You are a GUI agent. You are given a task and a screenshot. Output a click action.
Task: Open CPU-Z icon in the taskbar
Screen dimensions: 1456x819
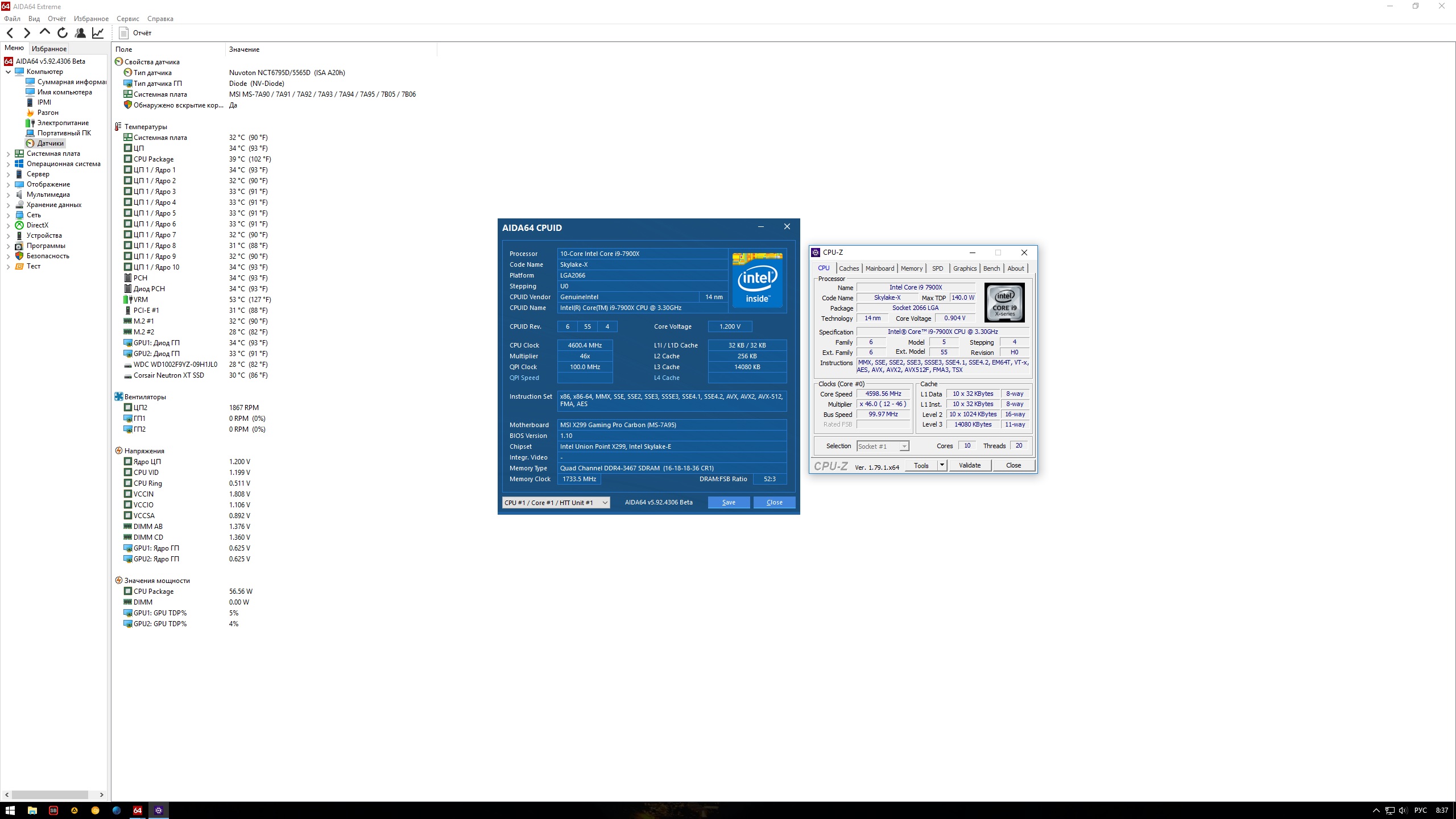tap(159, 810)
